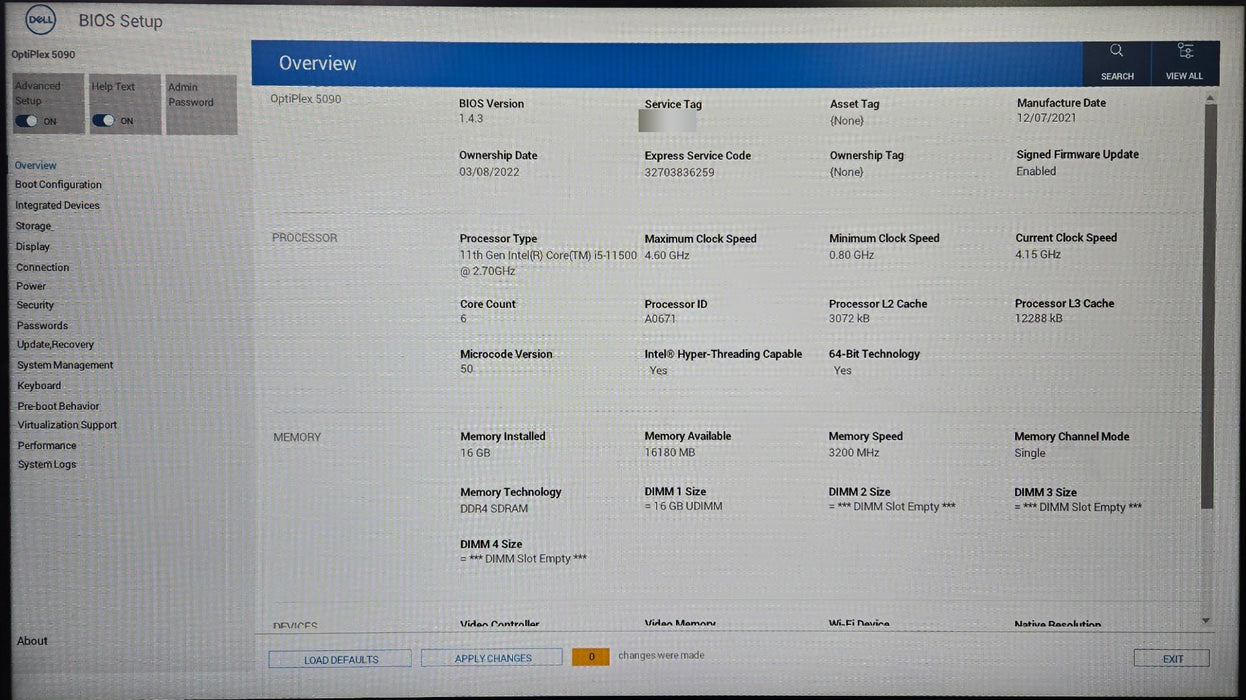The height and width of the screenshot is (700, 1246).
Task: Click Memory Speed 3200 MHz
Action: [854, 453]
